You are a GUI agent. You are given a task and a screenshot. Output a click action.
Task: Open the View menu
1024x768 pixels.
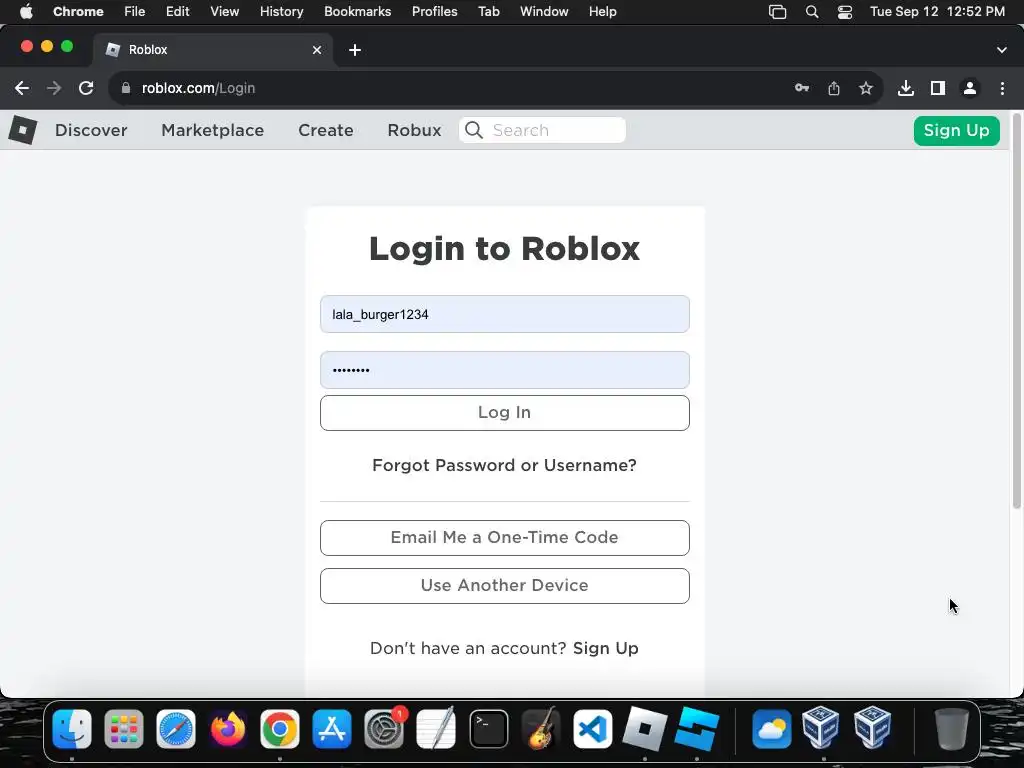coord(225,12)
